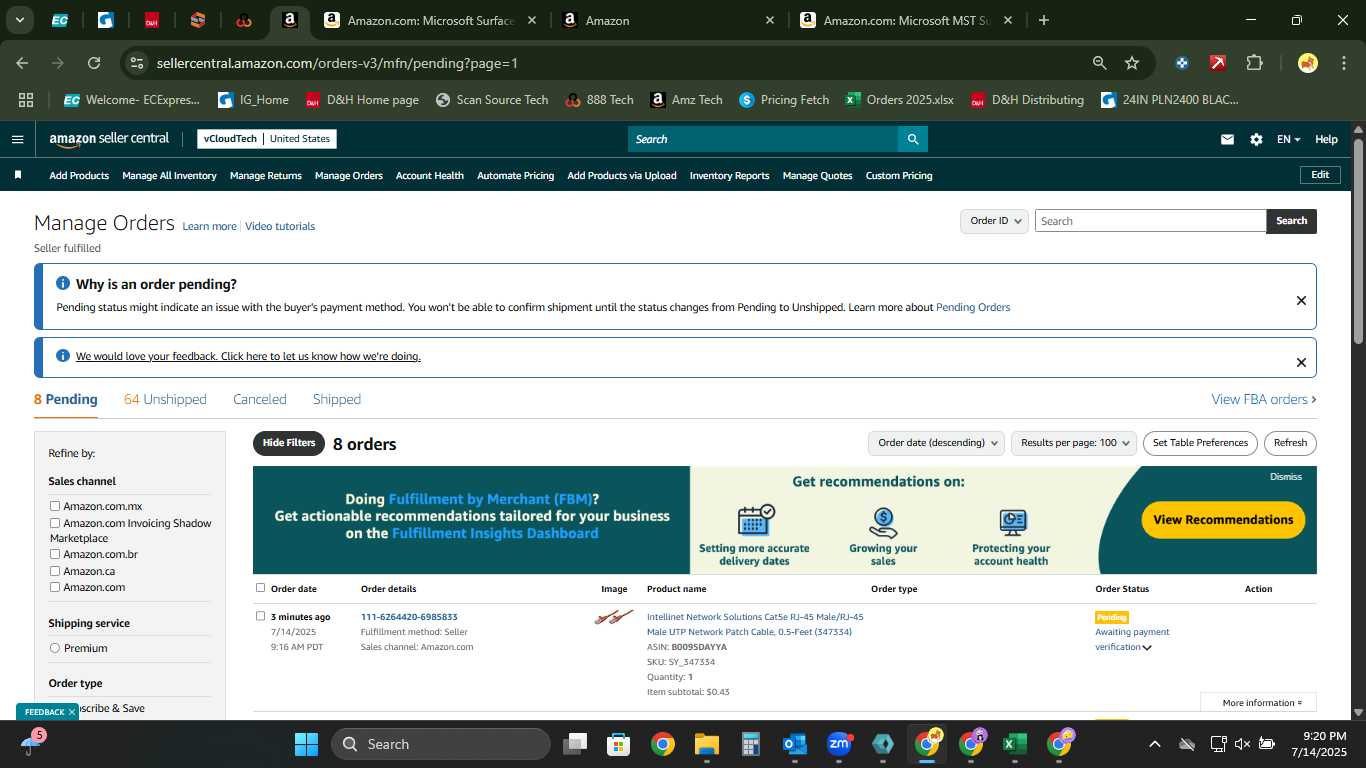Viewport: 1366px width, 768px height.
Task: Click the site information icon in the address bar
Action: tap(138, 63)
